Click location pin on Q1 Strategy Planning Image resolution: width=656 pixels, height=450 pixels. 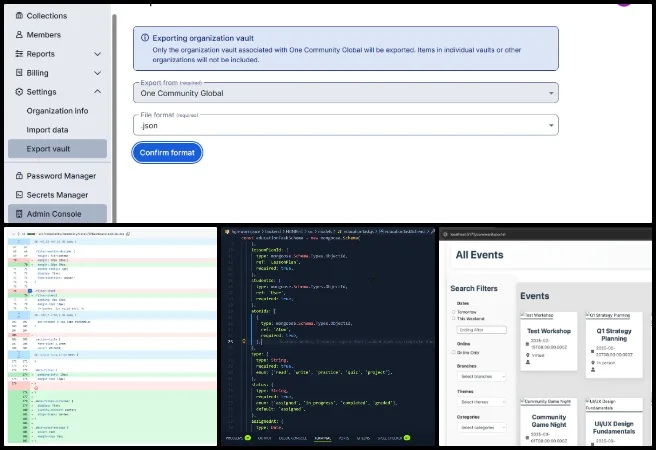coord(593,363)
